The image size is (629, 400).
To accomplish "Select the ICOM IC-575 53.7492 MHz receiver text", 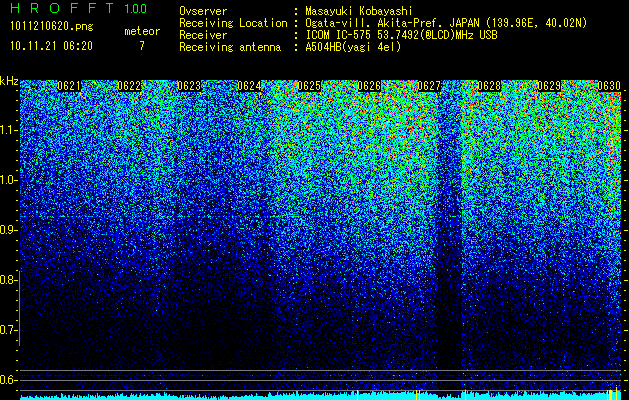I will pos(401,35).
